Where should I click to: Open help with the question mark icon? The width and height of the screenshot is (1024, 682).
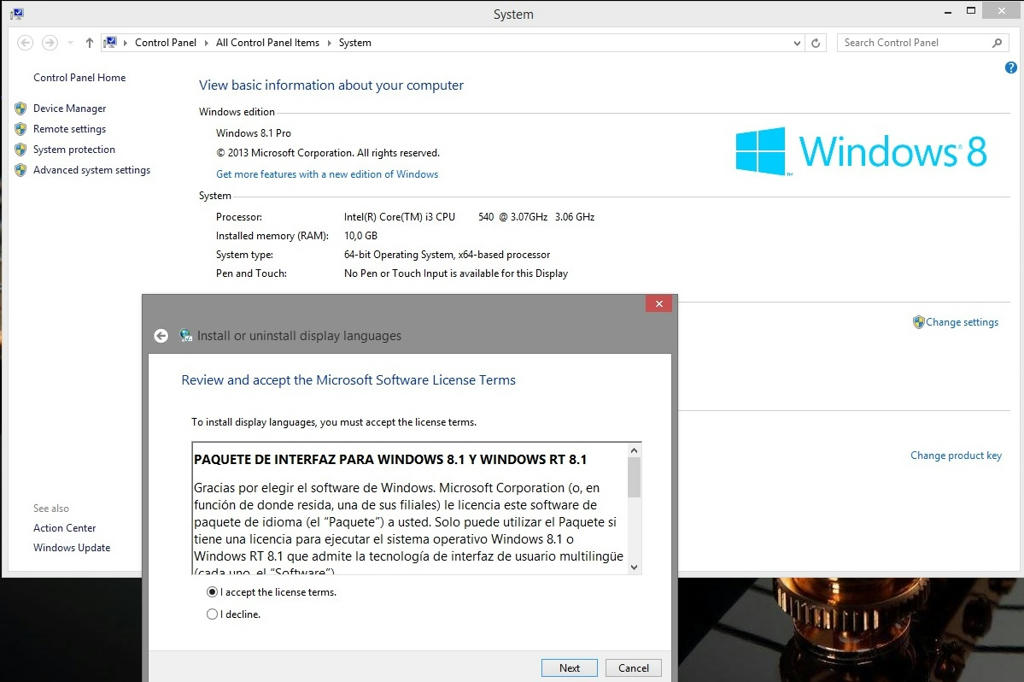click(1010, 67)
